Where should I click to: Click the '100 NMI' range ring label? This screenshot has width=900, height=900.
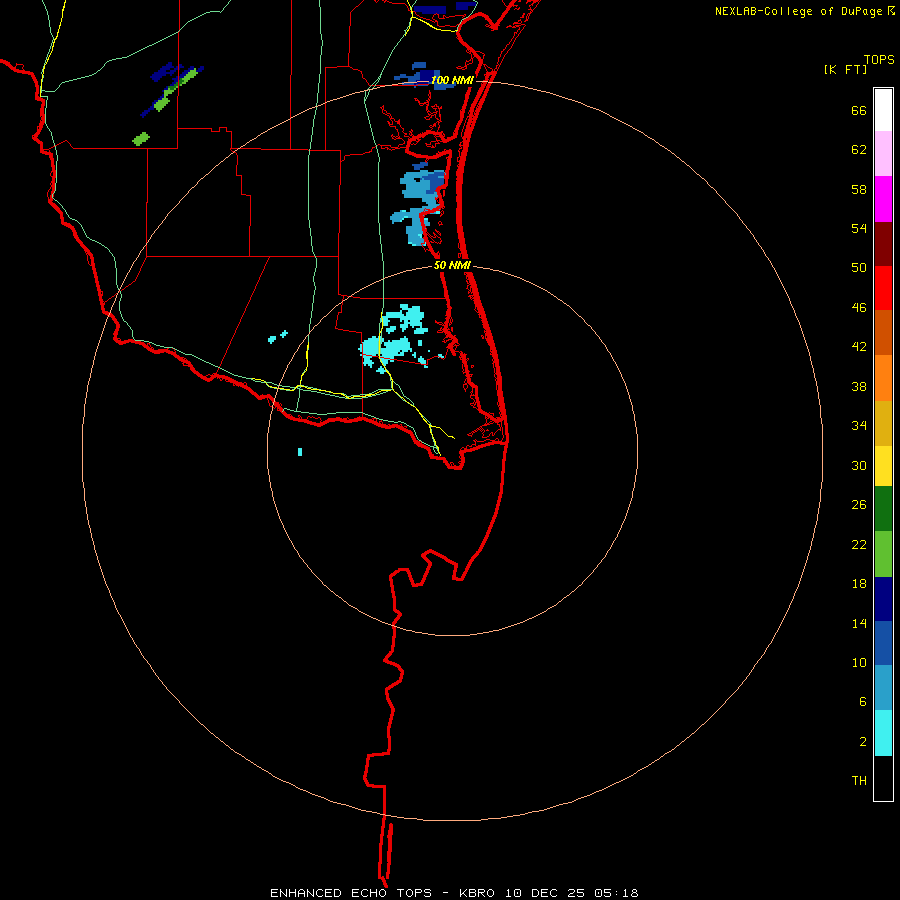pyautogui.click(x=452, y=80)
